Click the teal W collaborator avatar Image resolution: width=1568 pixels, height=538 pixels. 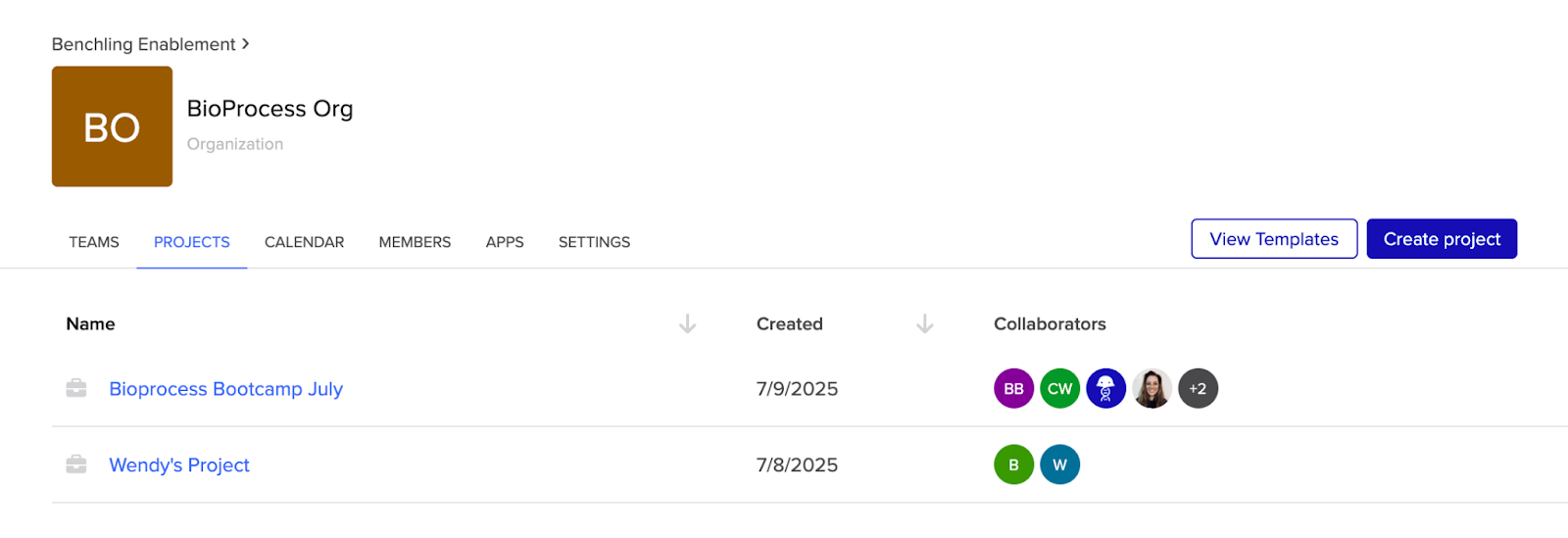(1059, 465)
